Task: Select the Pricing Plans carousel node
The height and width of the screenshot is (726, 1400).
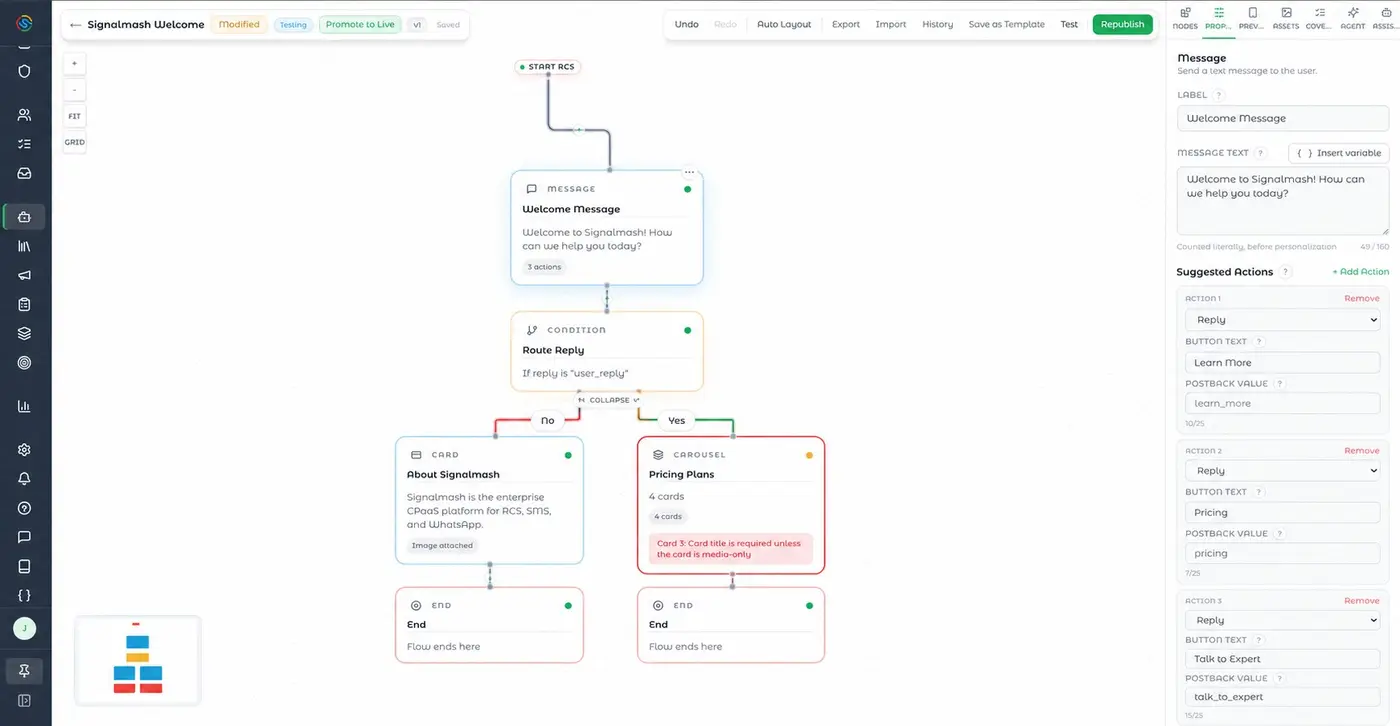Action: (731, 505)
